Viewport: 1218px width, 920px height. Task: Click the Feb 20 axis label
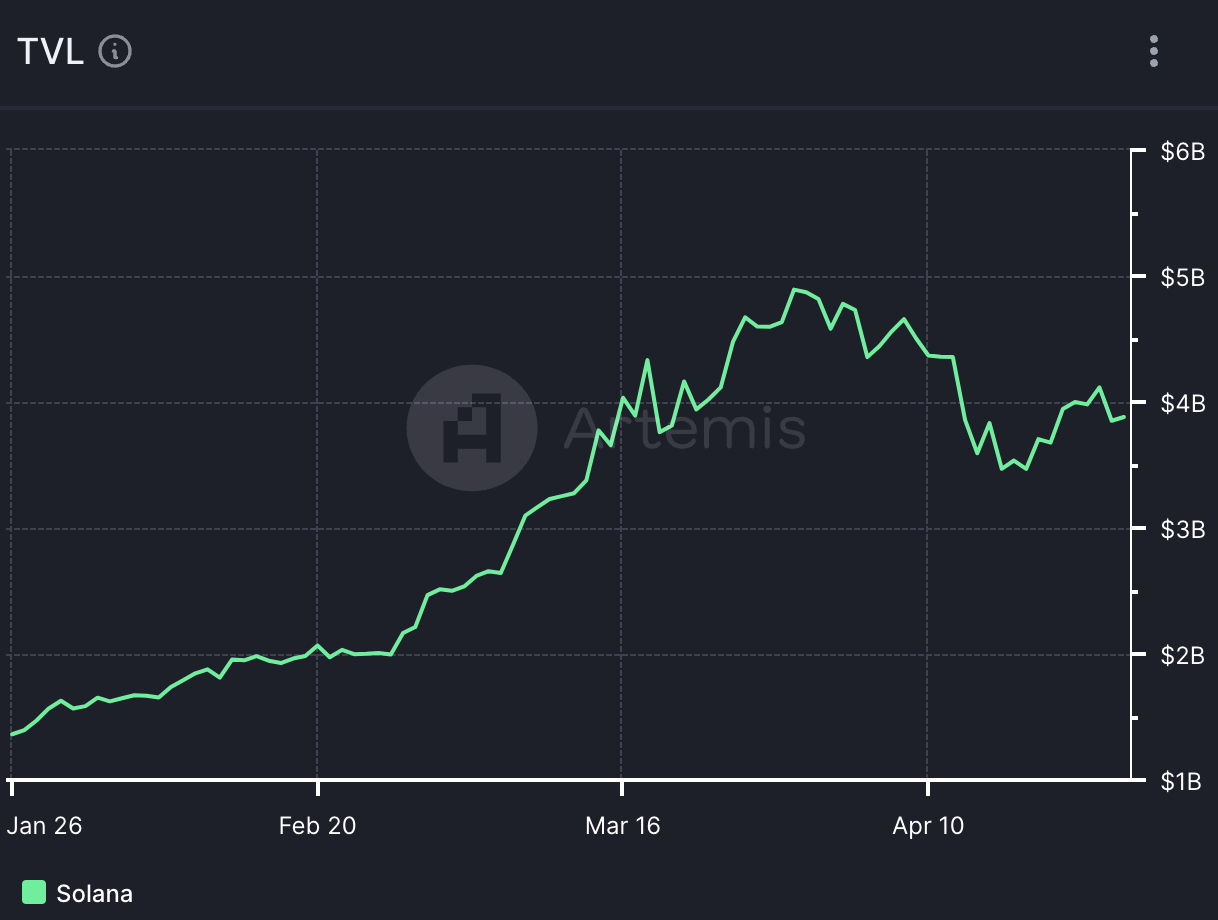[x=317, y=826]
